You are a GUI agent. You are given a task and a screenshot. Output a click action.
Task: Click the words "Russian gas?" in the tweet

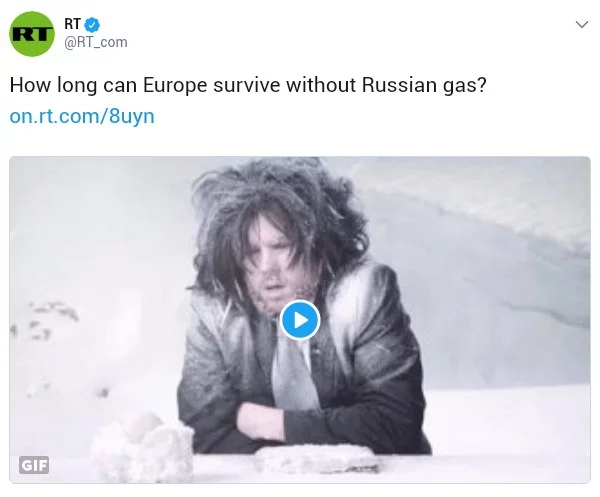pos(424,85)
